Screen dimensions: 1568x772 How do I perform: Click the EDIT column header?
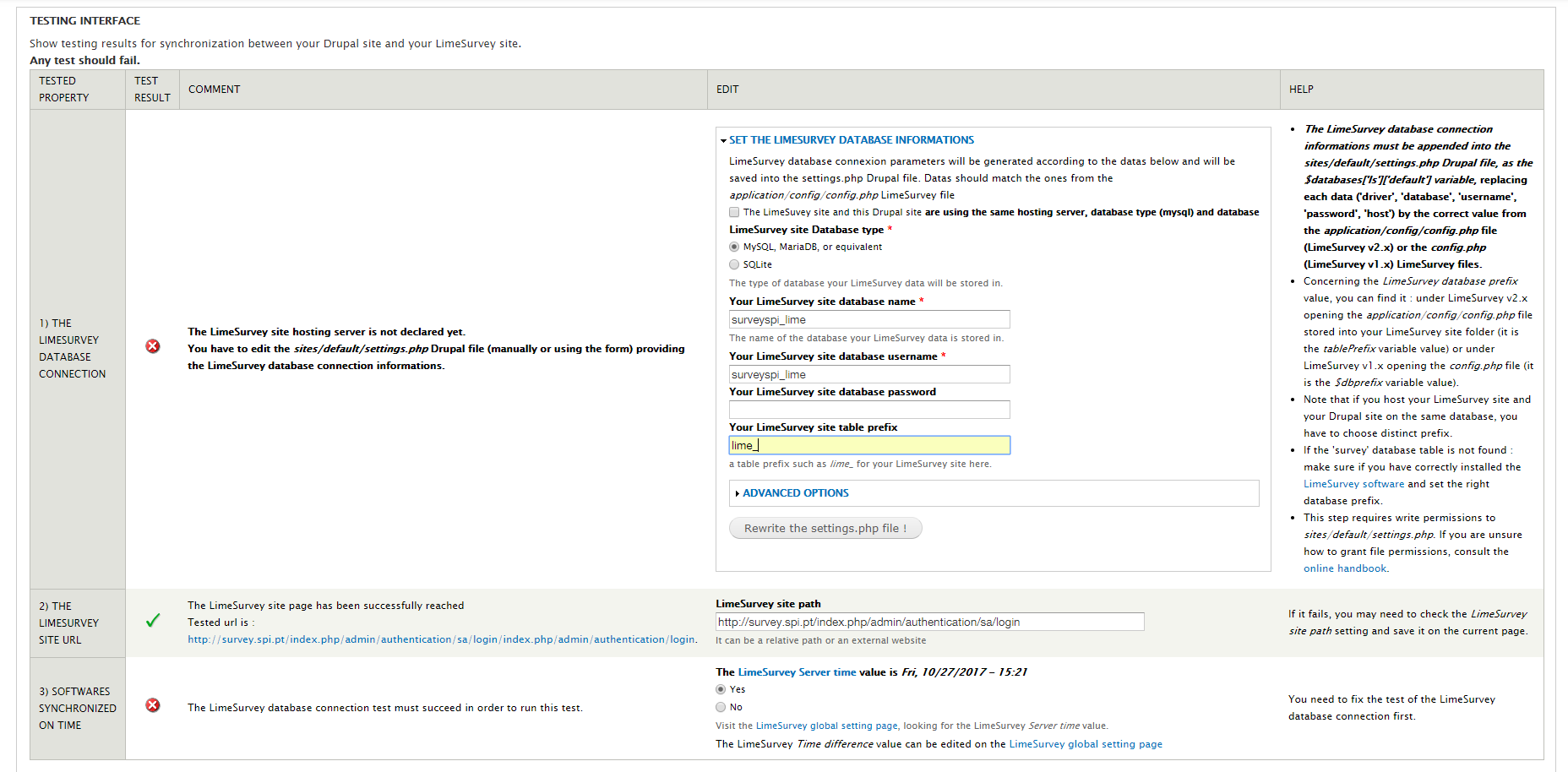(994, 90)
